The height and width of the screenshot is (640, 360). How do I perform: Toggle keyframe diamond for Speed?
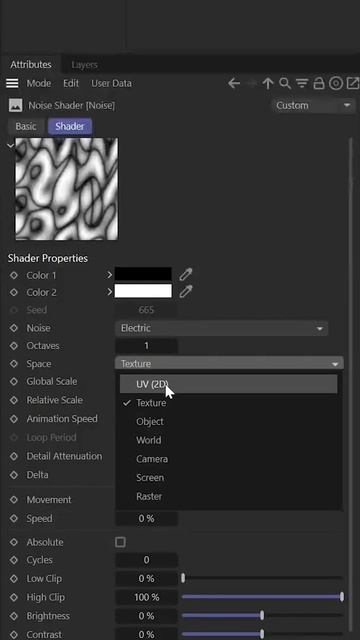pos(14,519)
